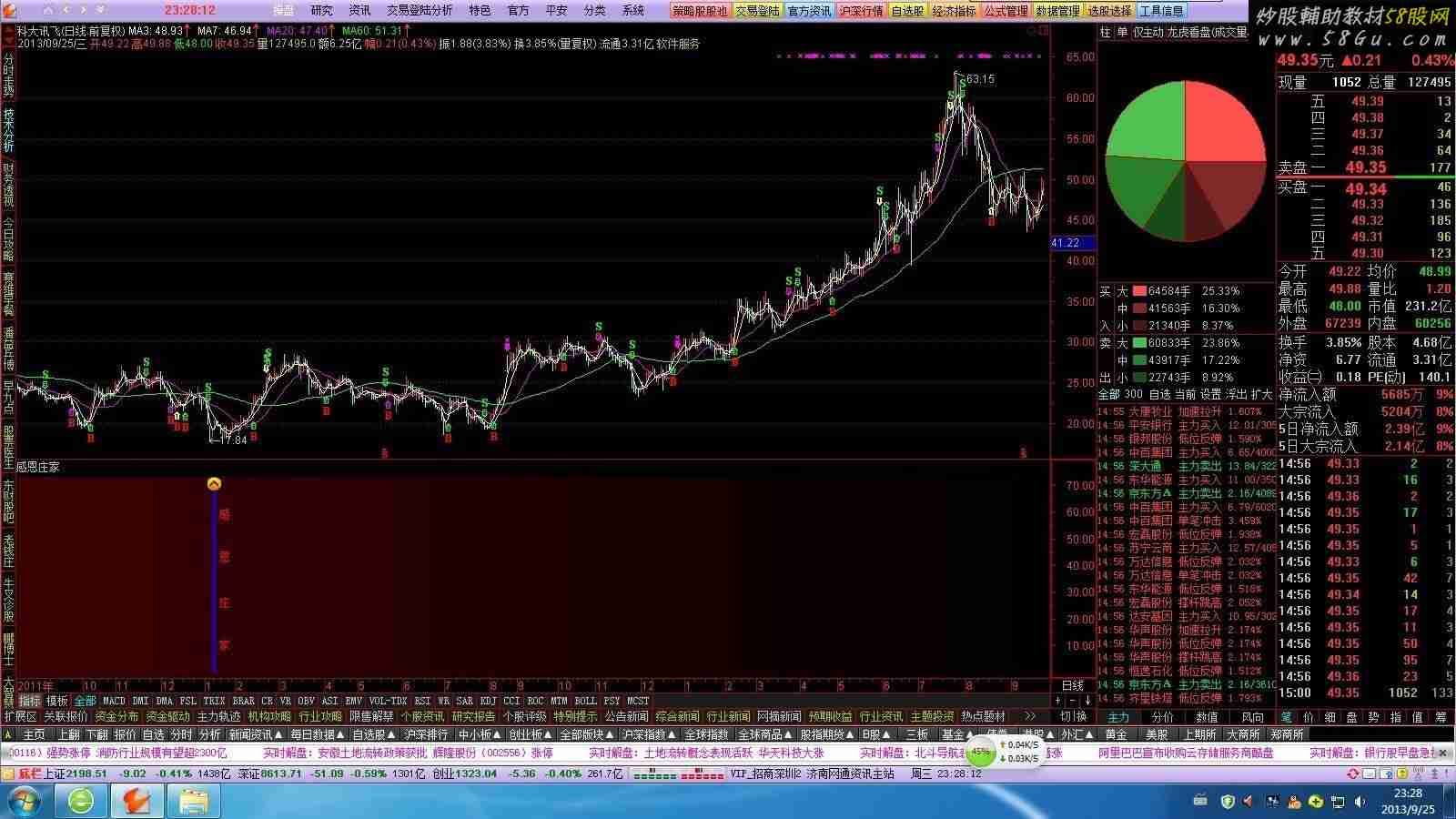The image size is (1456, 819).
Task: Open the 研究 menu
Action: (321, 11)
